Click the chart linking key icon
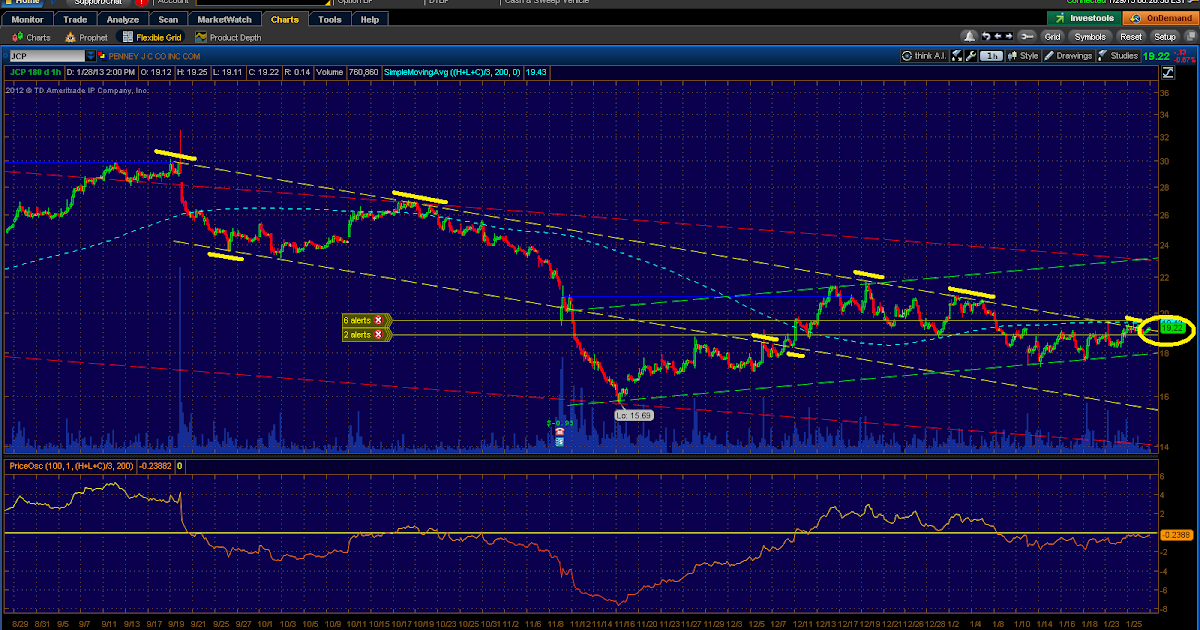 pos(1028,36)
